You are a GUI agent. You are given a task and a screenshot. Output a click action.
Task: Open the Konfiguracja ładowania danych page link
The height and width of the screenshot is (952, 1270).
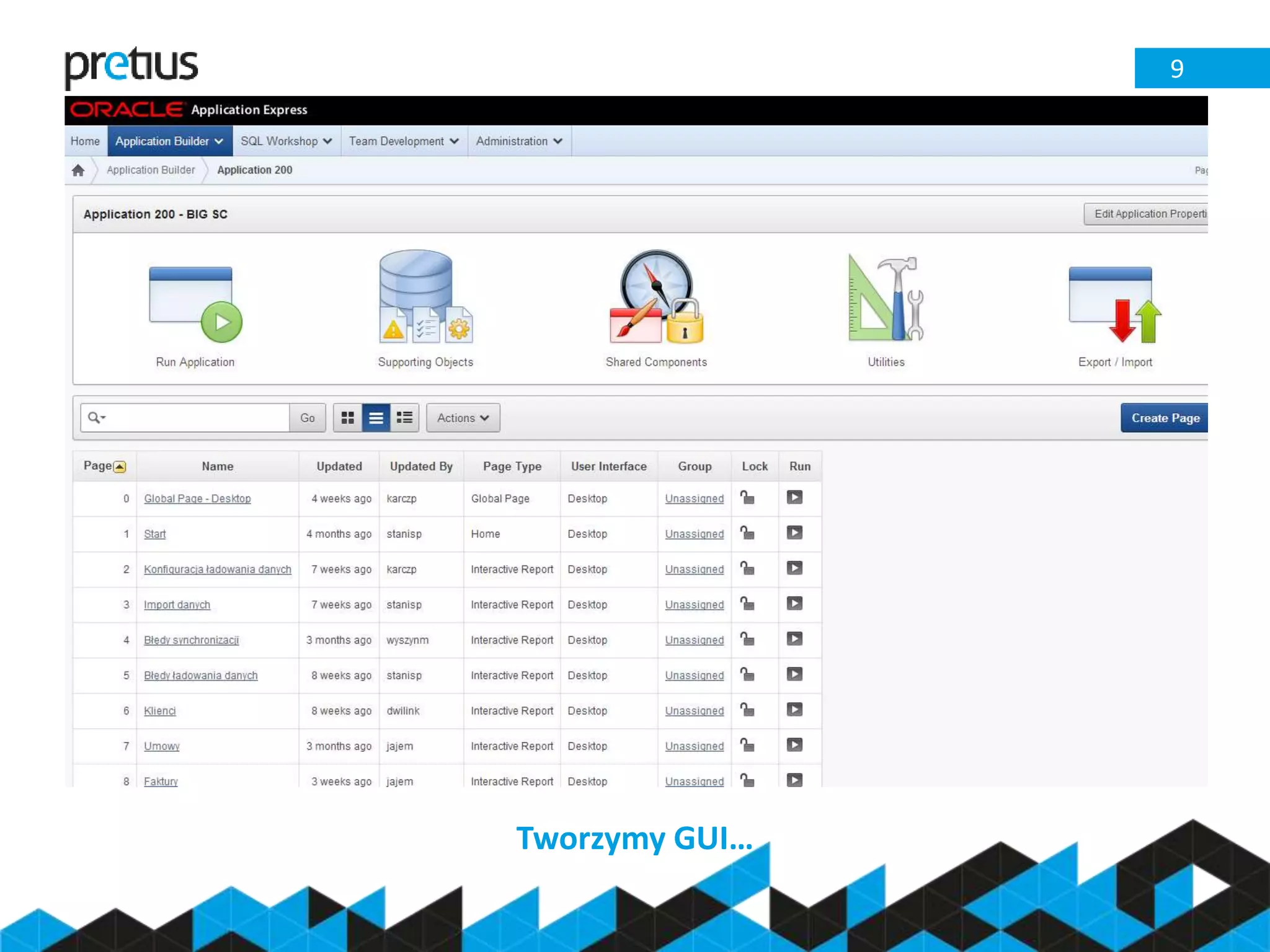[217, 570]
